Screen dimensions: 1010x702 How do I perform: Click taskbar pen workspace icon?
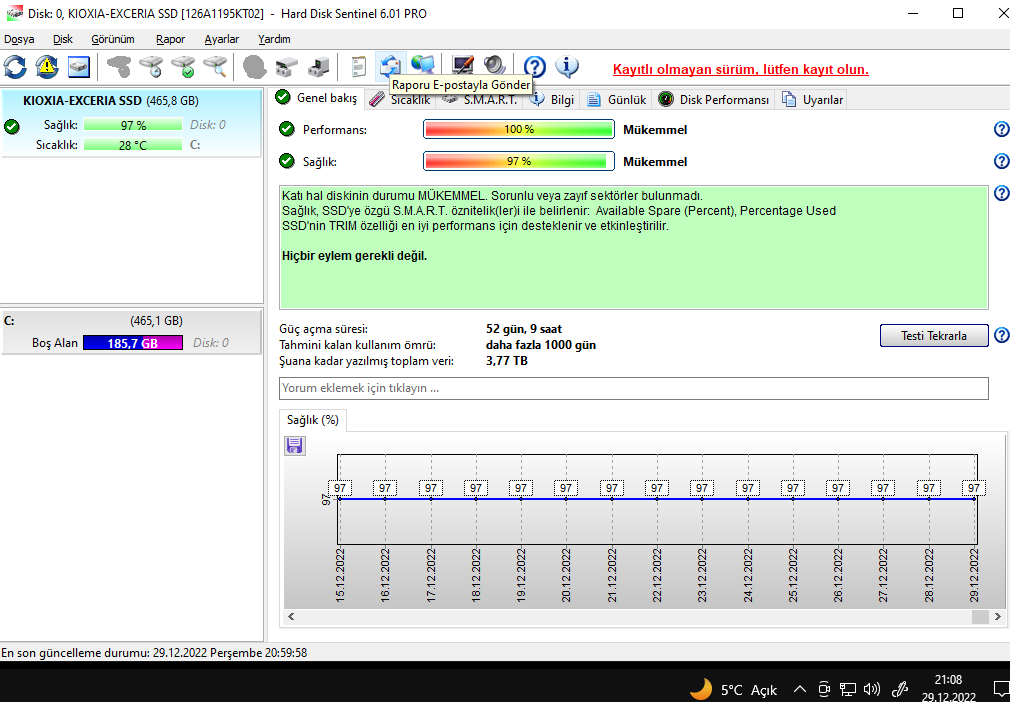[x=899, y=689]
